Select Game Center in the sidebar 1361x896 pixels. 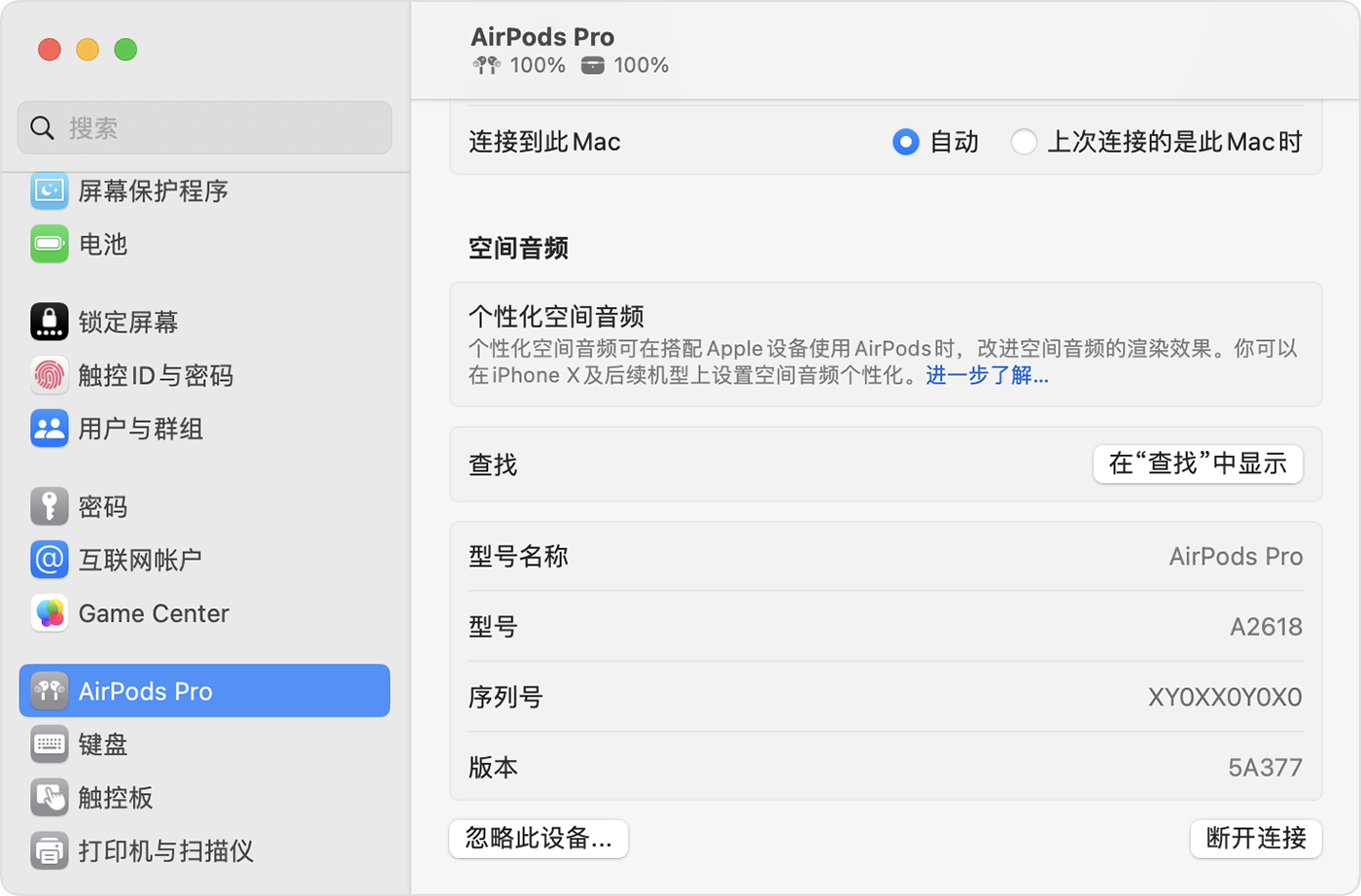point(204,613)
